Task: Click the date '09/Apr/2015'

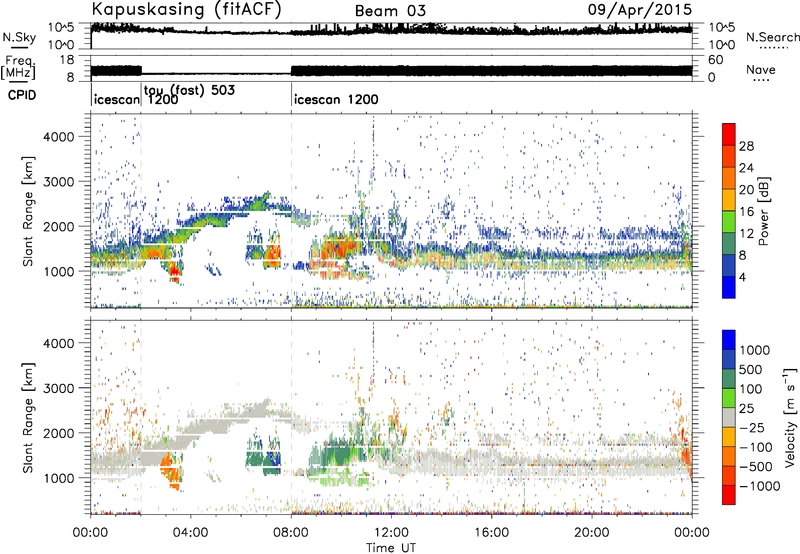Action: [x=640, y=10]
